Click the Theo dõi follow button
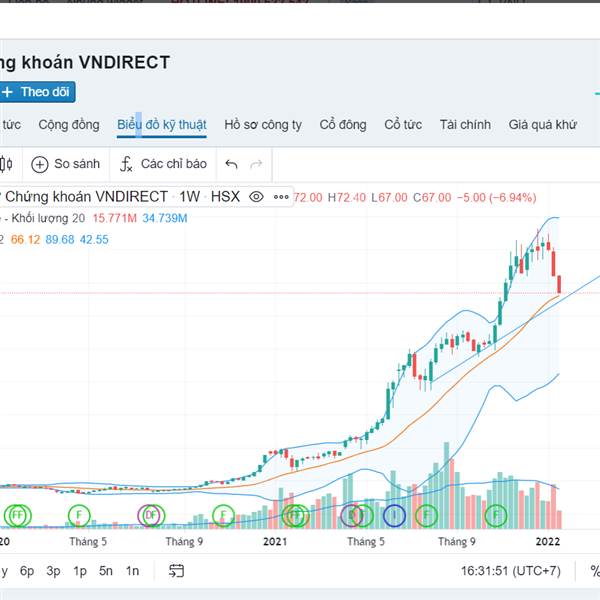 pyautogui.click(x=37, y=92)
